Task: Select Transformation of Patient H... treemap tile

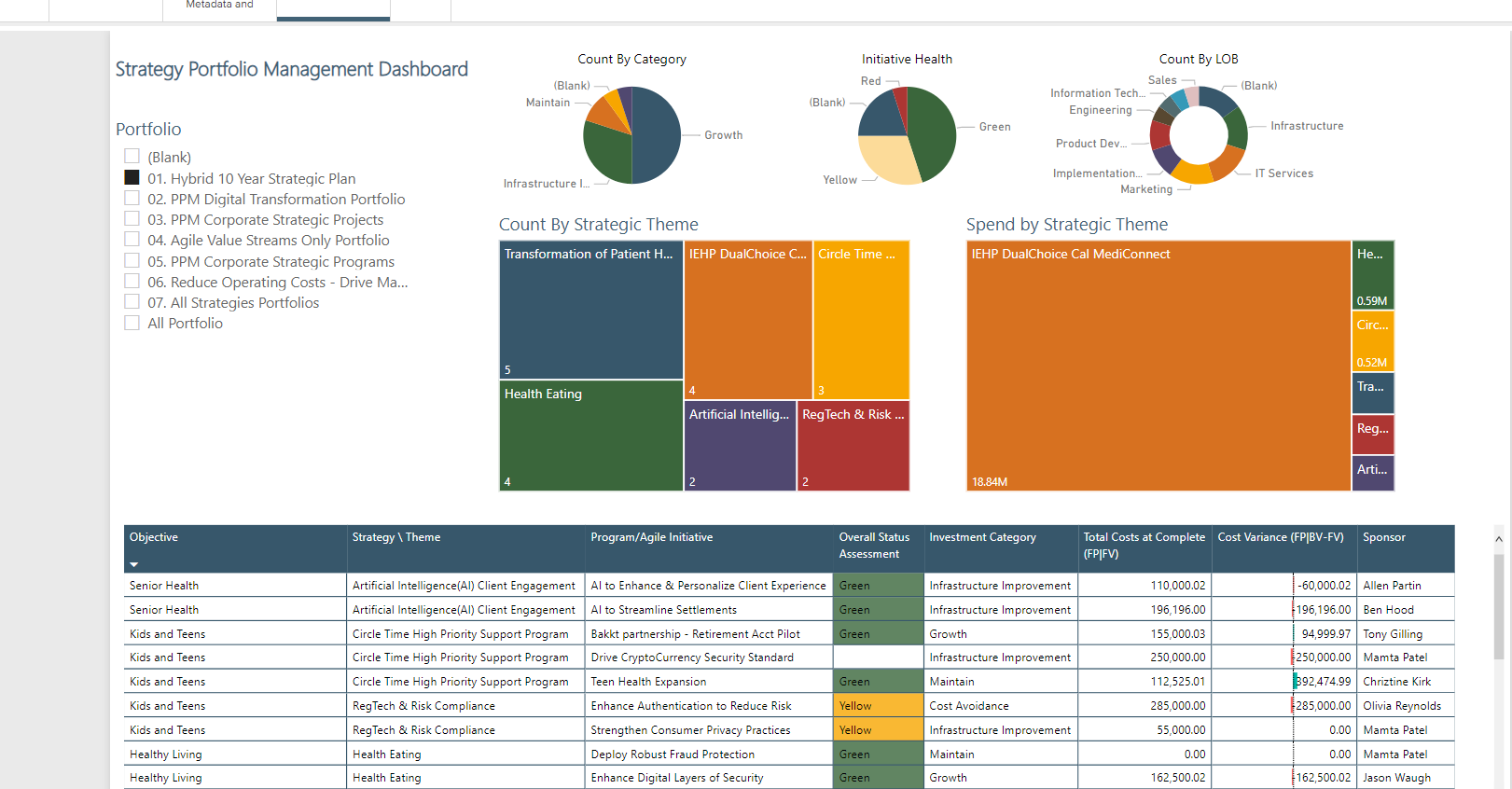Action: 591,310
